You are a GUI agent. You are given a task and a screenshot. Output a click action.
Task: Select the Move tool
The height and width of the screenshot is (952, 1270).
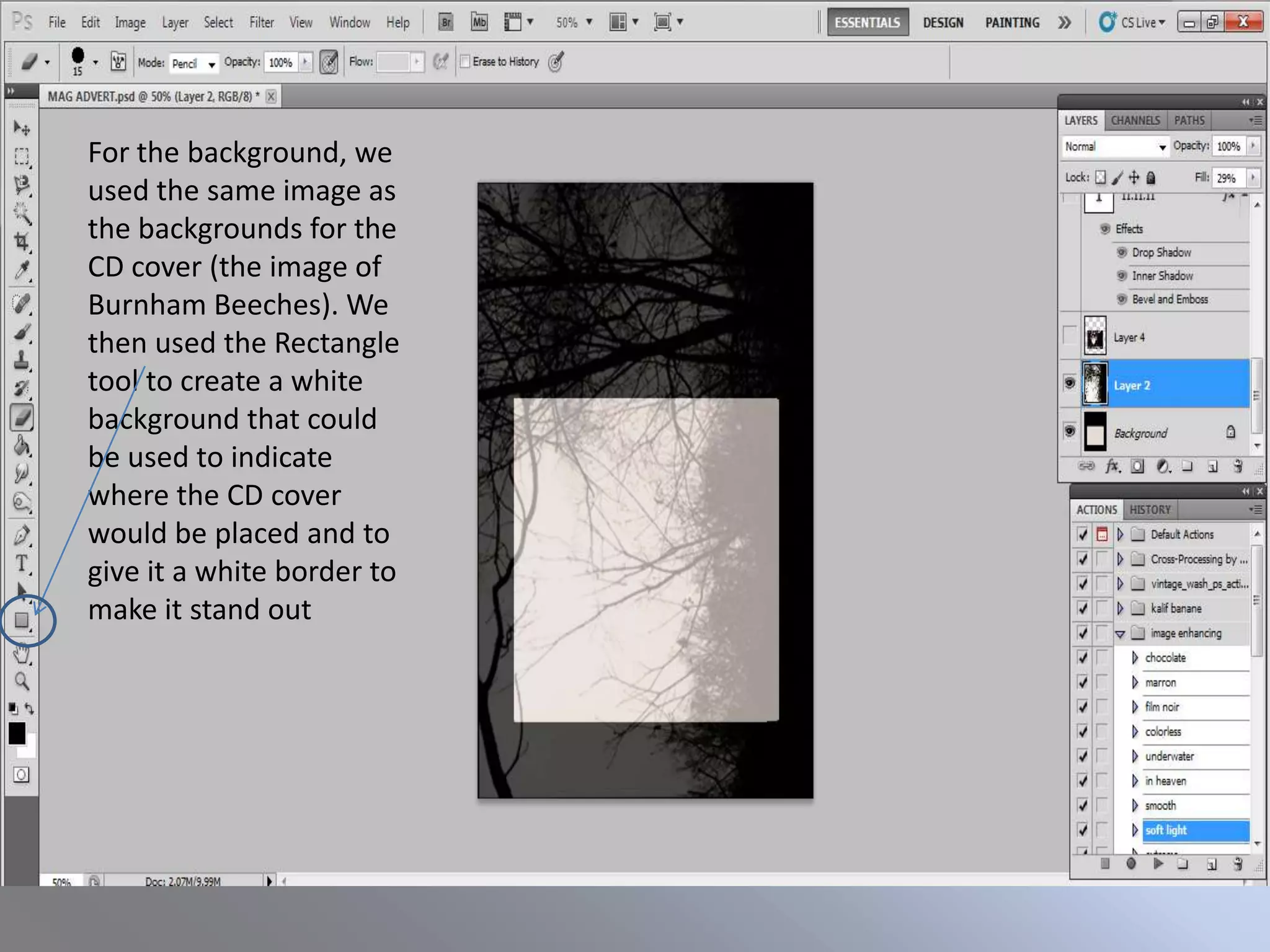(x=22, y=128)
